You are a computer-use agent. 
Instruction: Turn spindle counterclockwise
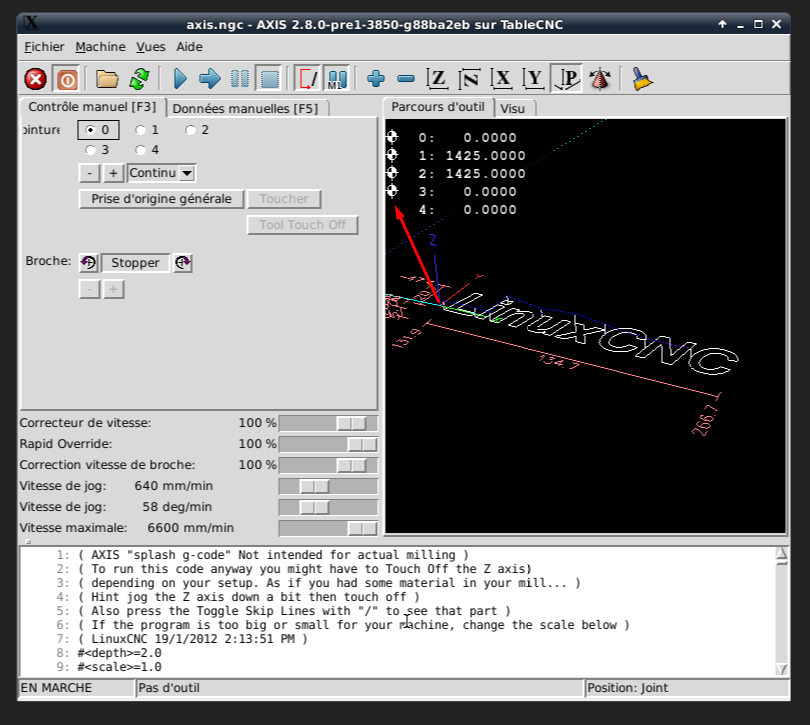(x=88, y=263)
